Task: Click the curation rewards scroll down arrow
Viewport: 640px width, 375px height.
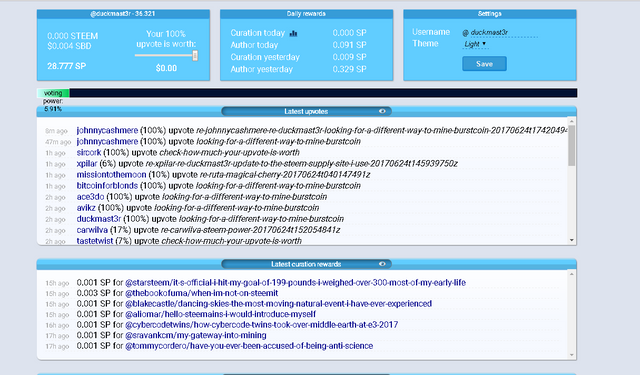Action: 571,355
